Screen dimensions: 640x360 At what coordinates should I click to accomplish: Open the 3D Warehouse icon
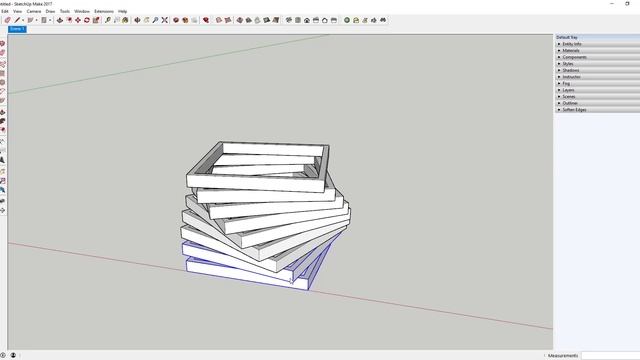[176, 20]
